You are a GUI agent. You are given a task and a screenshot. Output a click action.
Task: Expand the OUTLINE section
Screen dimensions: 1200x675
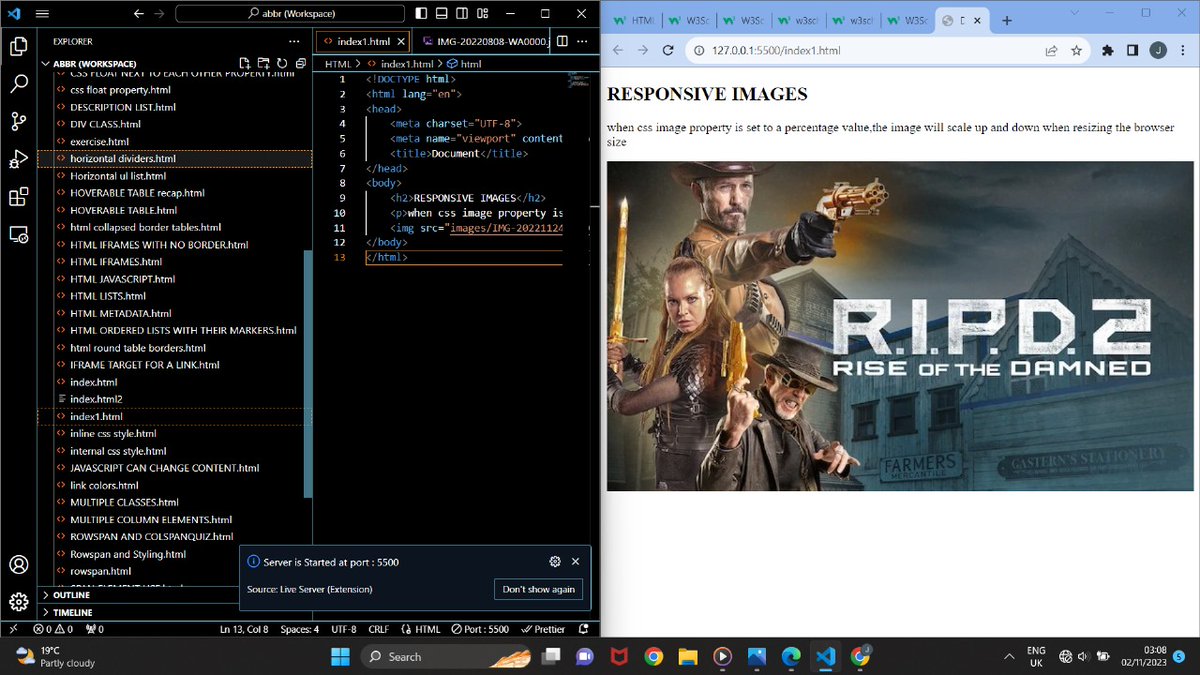(x=71, y=595)
